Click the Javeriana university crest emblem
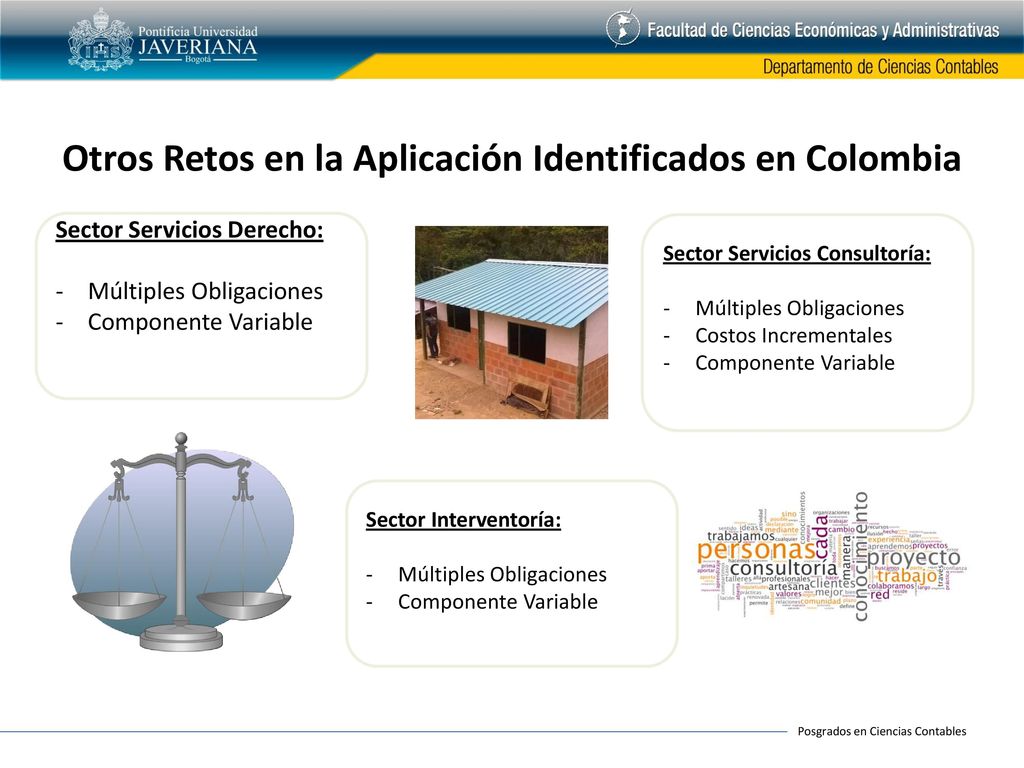This screenshot has width=1024, height=768. [x=100, y=40]
